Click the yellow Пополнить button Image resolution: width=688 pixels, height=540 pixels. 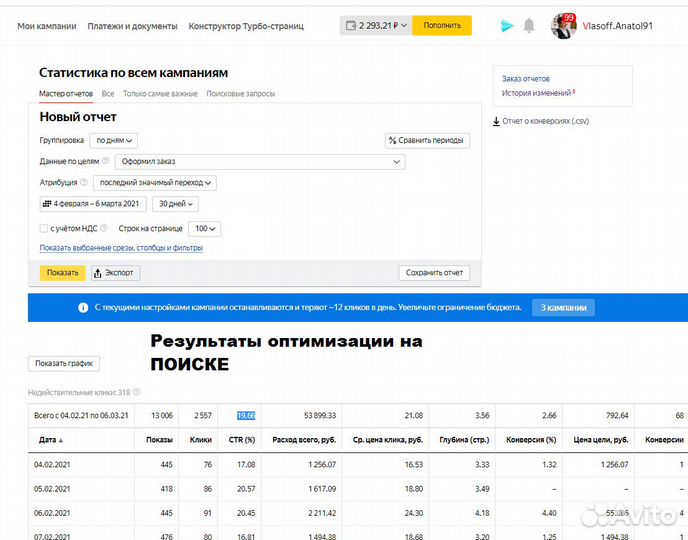click(442, 25)
